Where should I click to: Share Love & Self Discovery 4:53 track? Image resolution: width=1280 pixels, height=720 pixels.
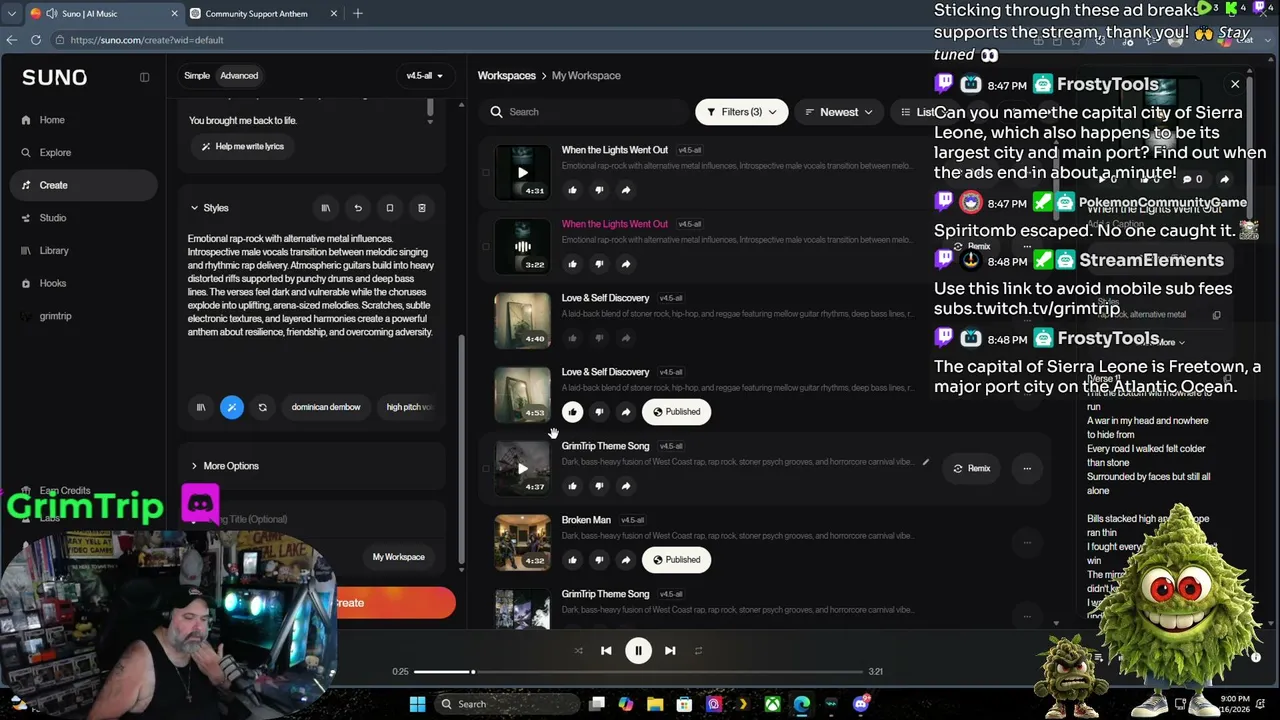[625, 412]
